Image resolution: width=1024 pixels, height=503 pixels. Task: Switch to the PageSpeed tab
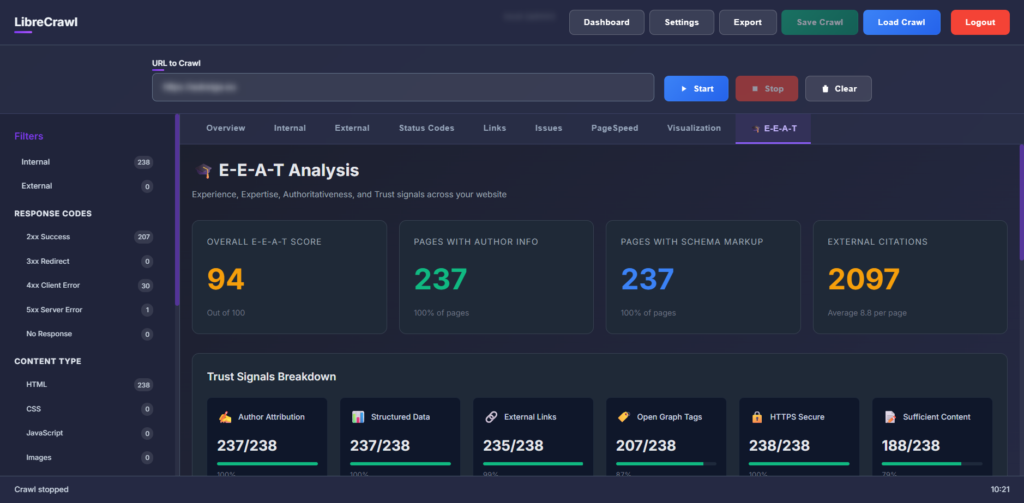click(615, 128)
